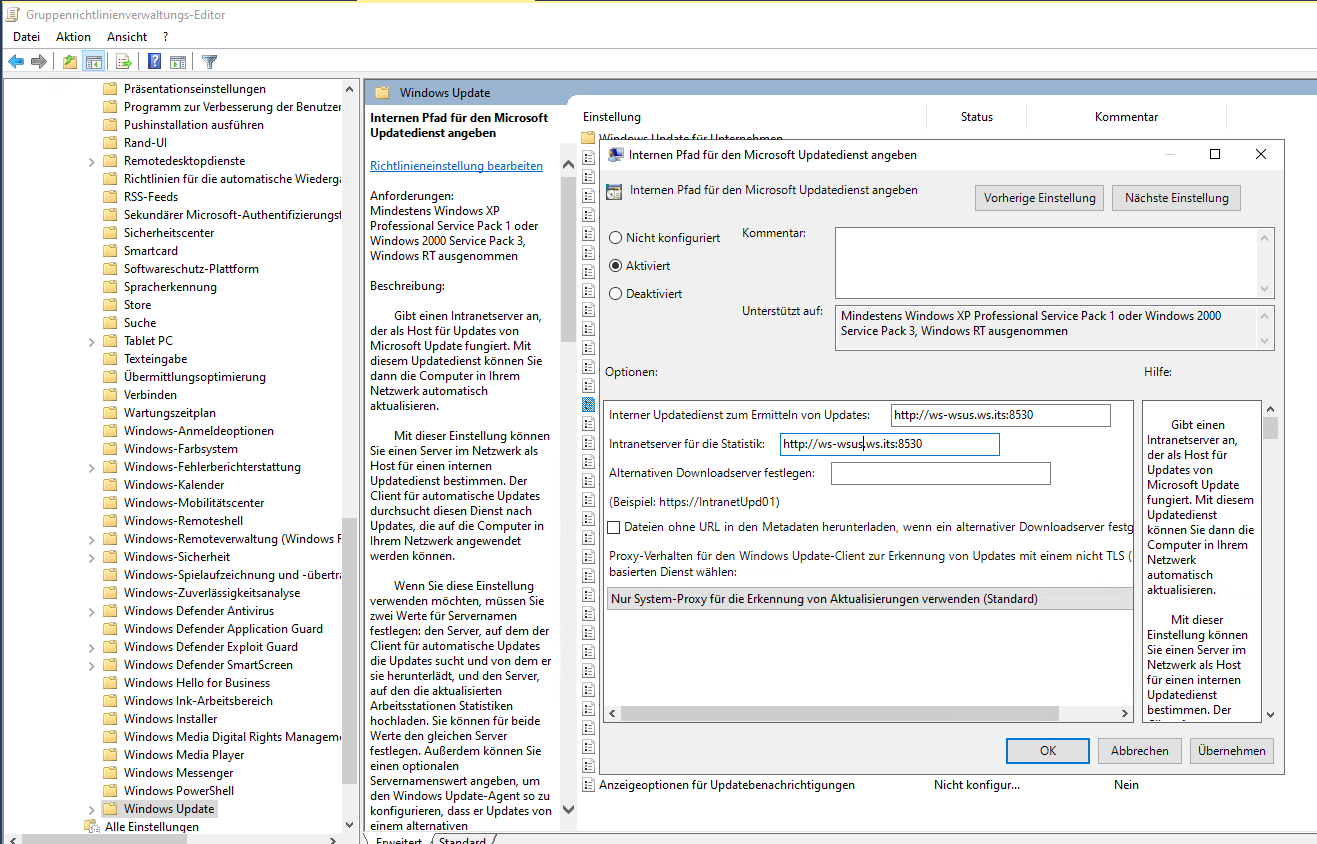Expand the Windows-Remoteverwaltung node

pos(92,539)
